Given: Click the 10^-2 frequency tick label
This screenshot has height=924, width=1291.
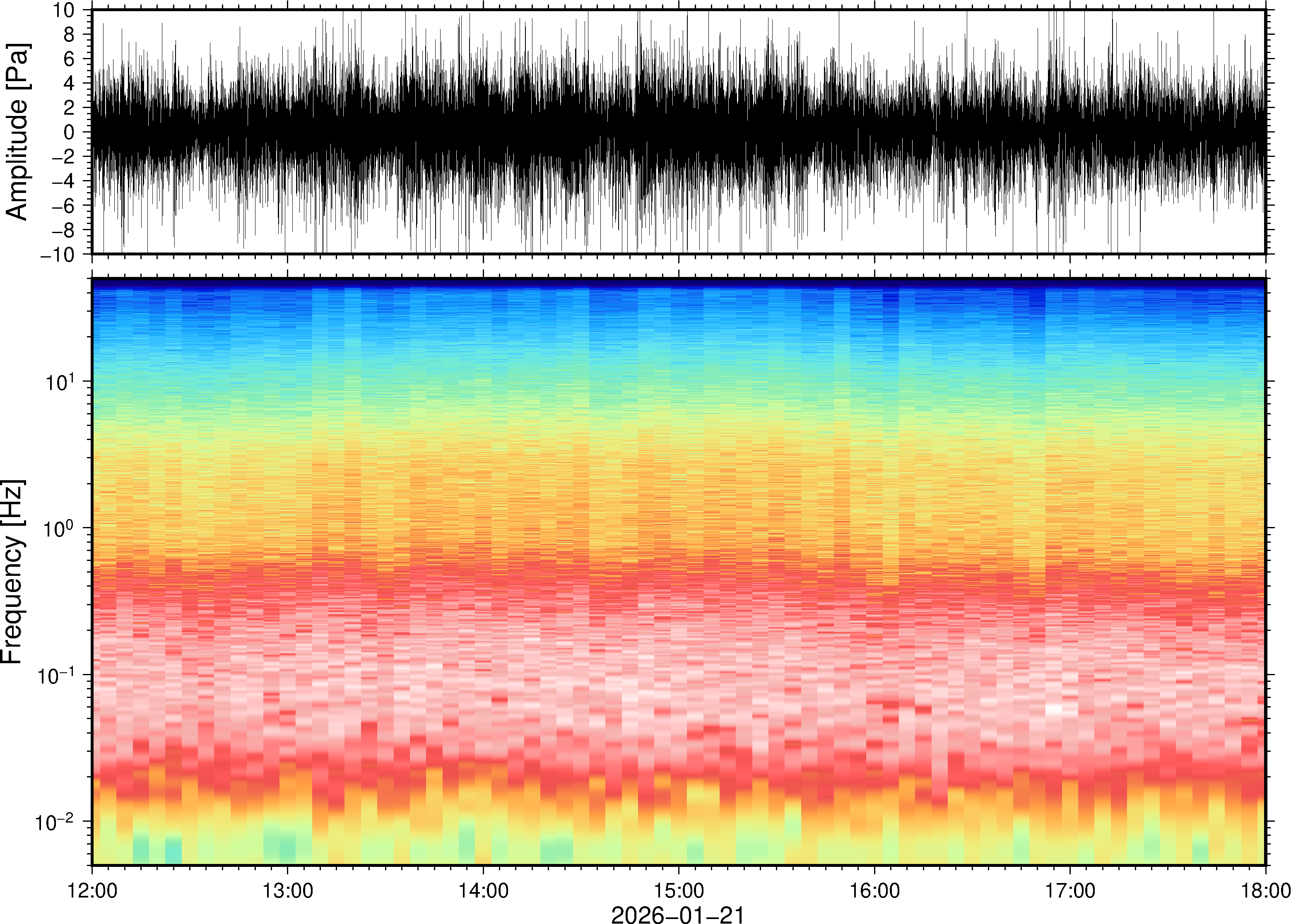Looking at the screenshot, I should point(56,822).
